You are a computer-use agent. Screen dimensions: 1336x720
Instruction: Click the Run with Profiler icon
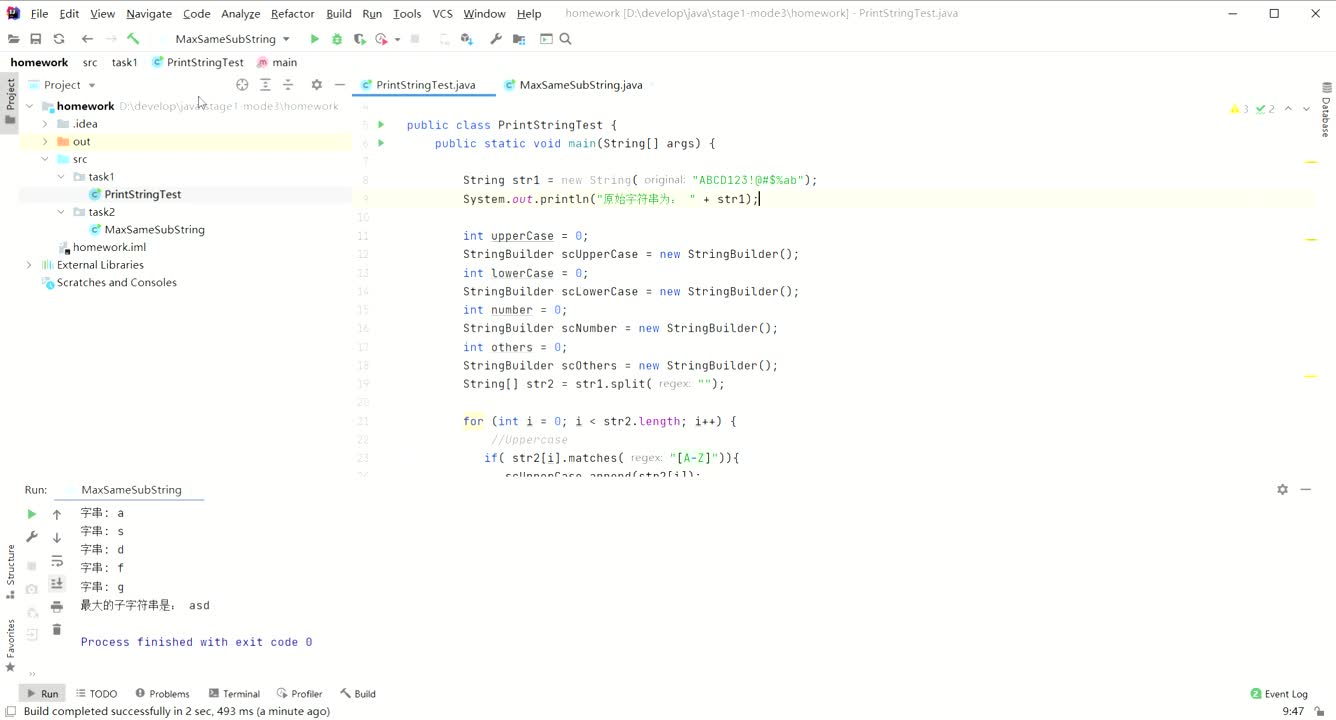(381, 39)
